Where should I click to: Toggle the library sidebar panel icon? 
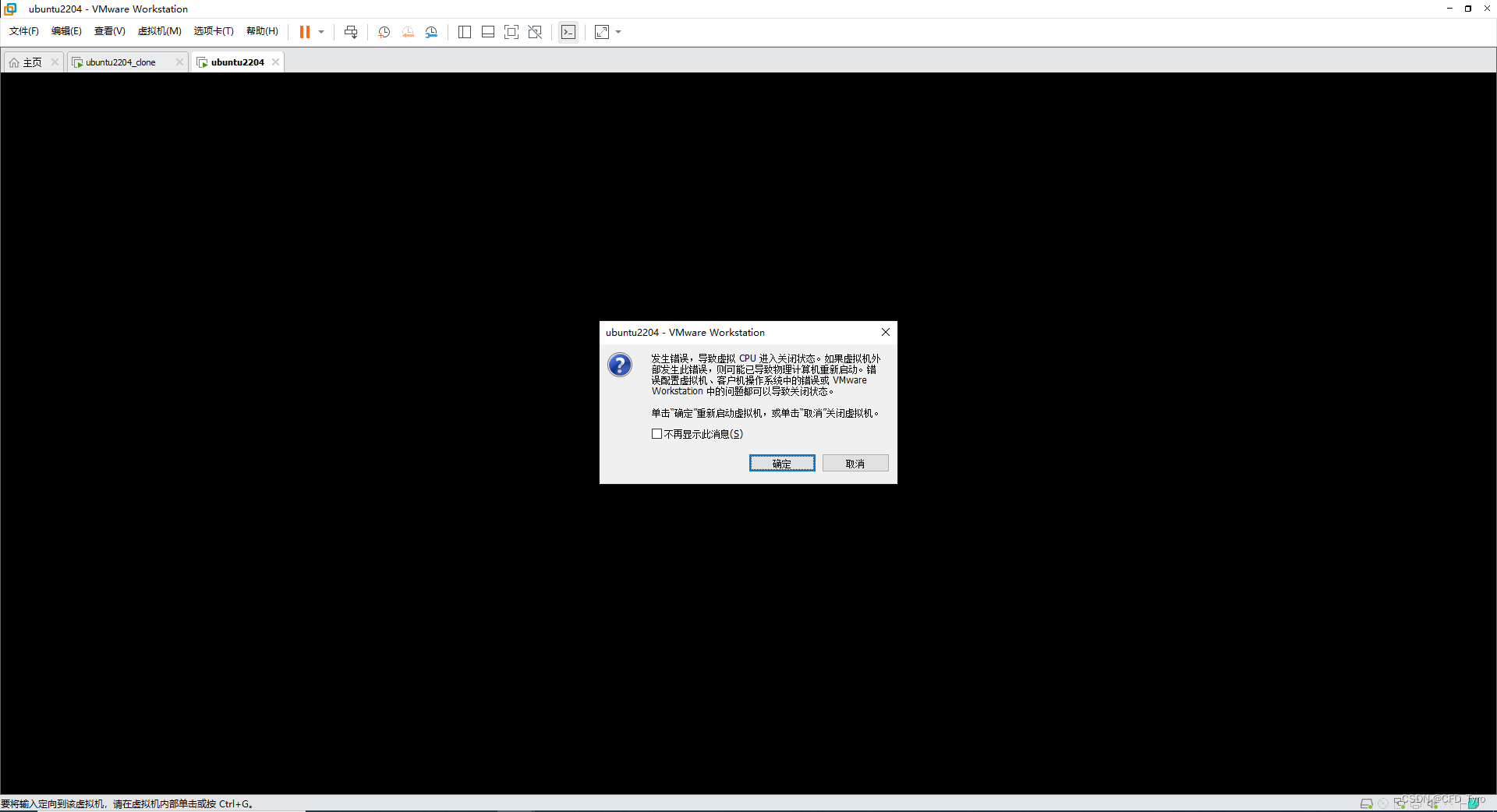(x=465, y=32)
